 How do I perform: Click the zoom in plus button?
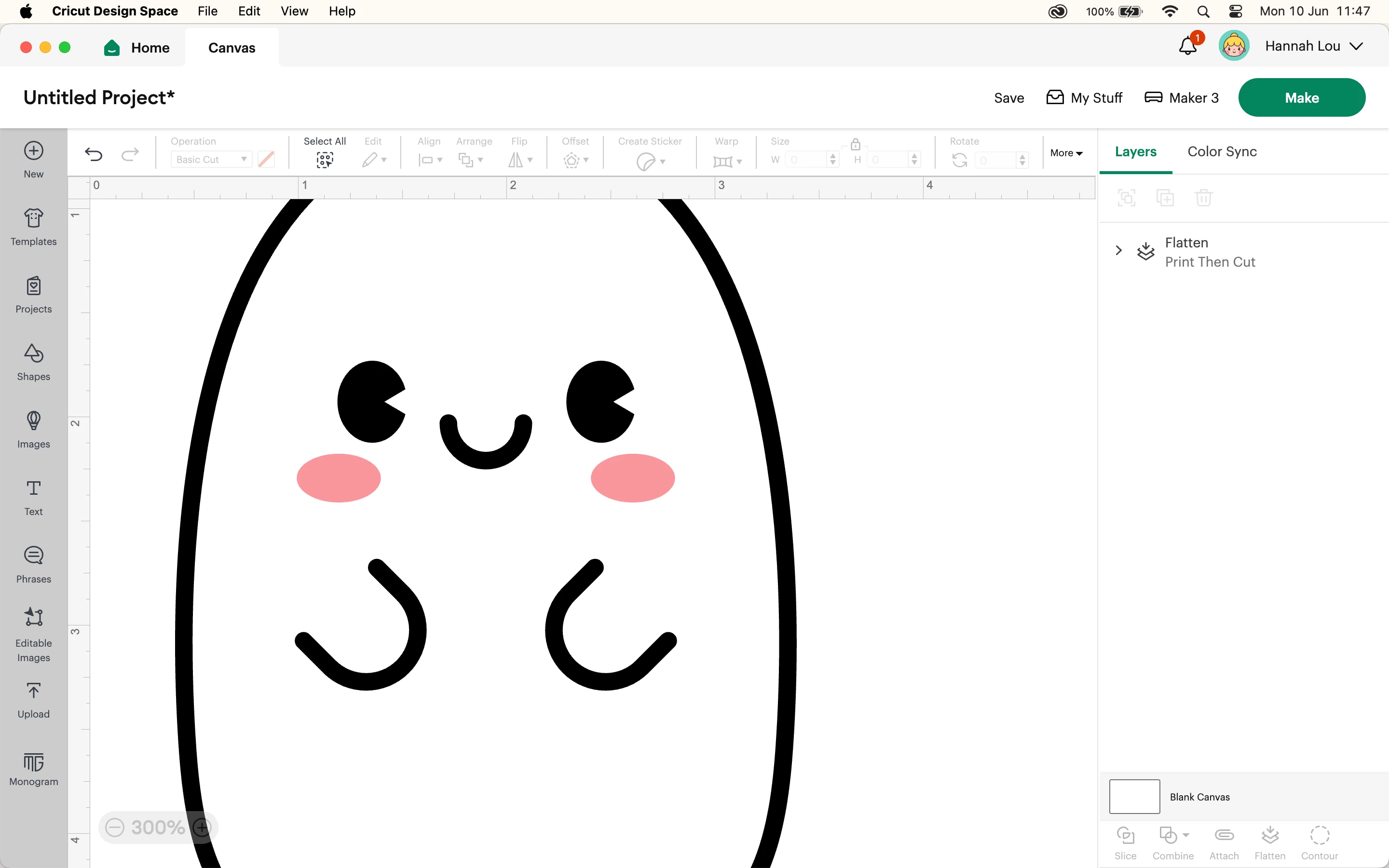pyautogui.click(x=202, y=827)
